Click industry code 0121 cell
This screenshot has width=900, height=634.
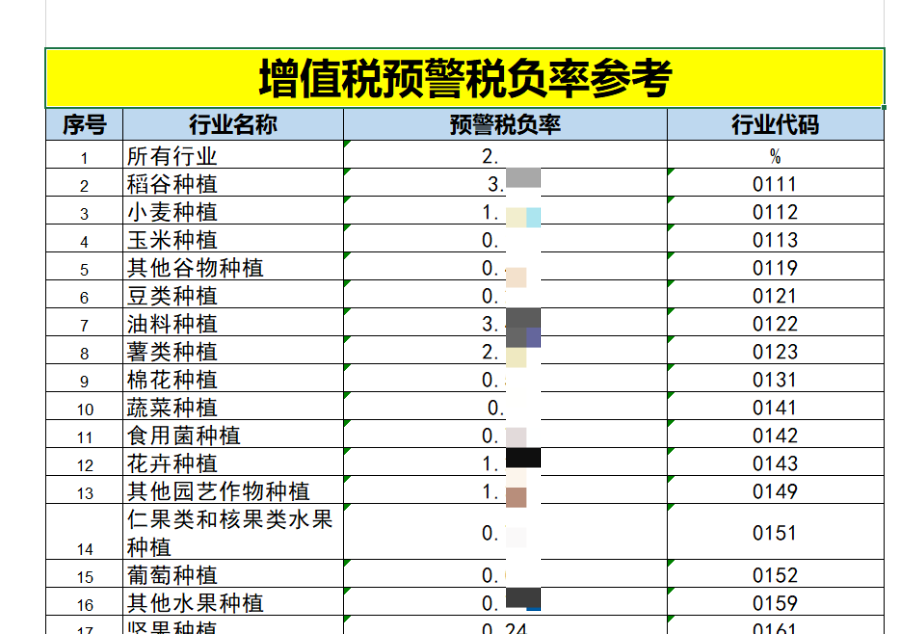[775, 296]
